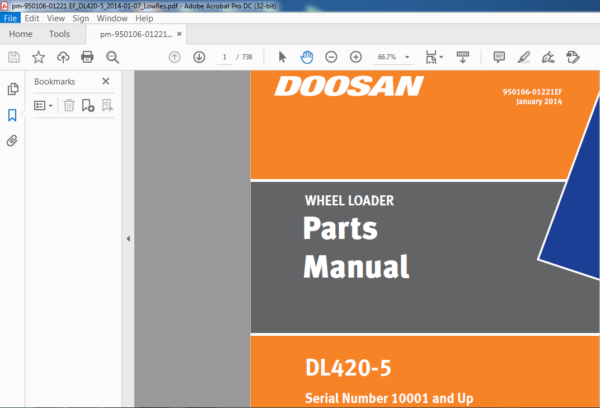Click the upload to cloud icon
The width and height of the screenshot is (600, 408).
click(x=63, y=57)
